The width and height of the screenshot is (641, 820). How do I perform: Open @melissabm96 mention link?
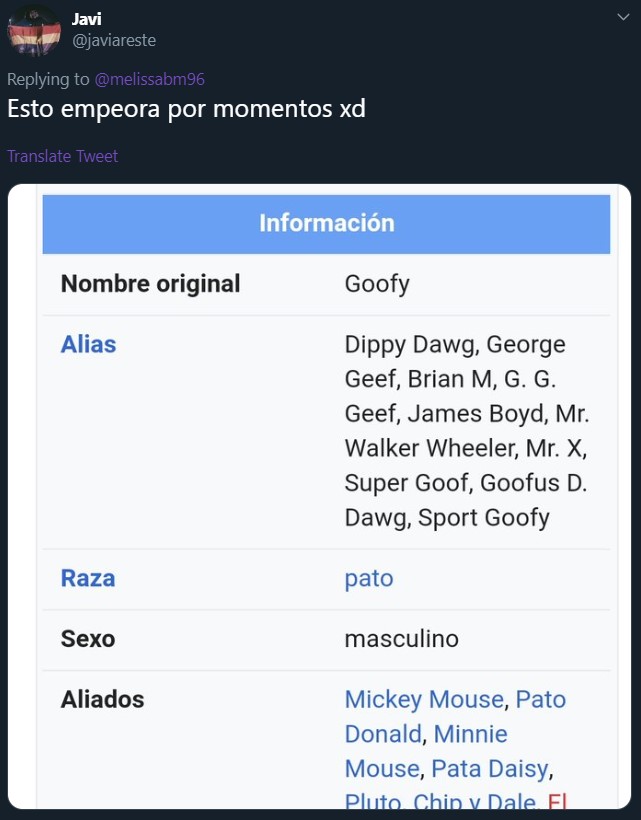tap(150, 79)
